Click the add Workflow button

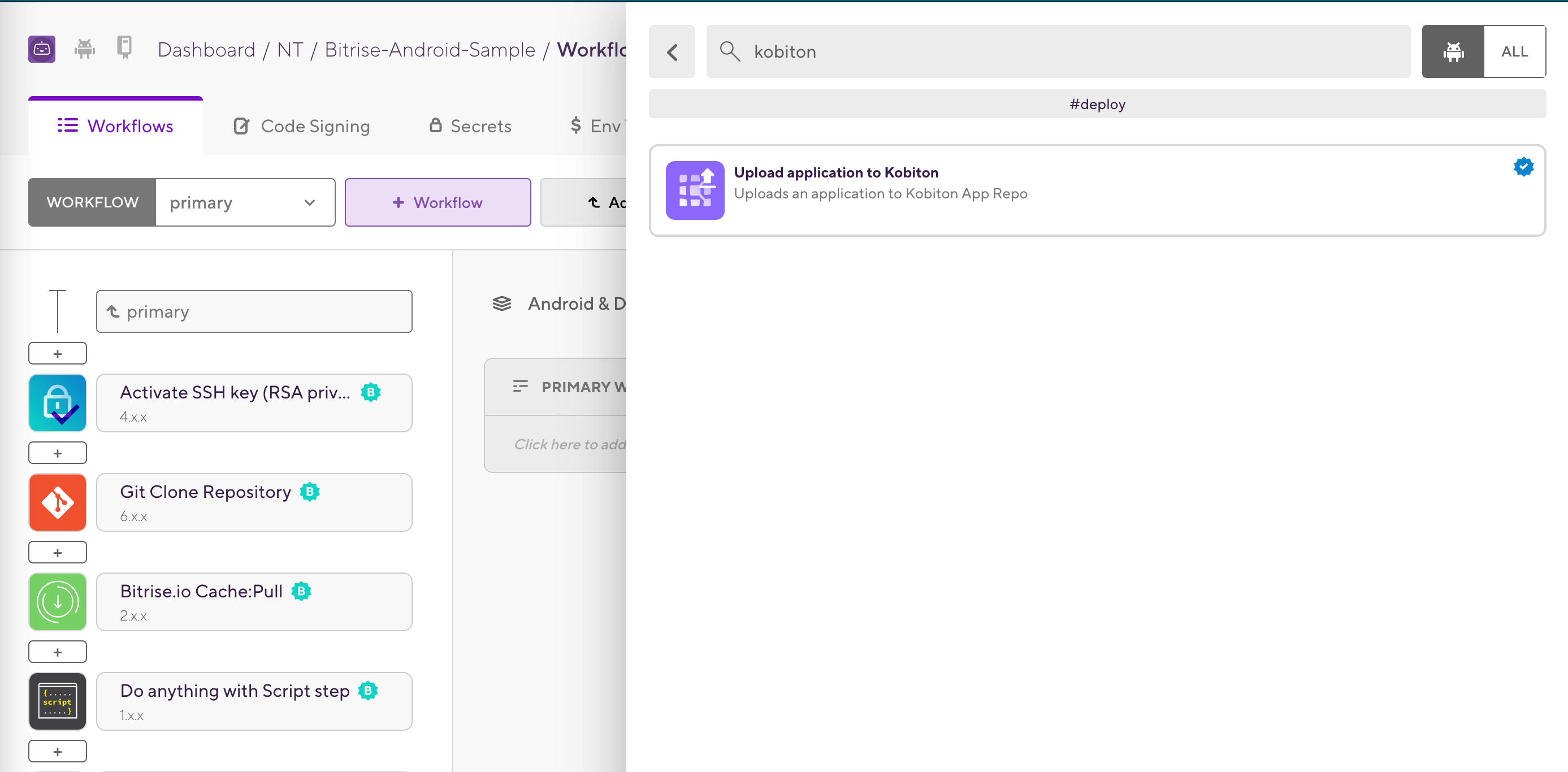[x=438, y=203]
